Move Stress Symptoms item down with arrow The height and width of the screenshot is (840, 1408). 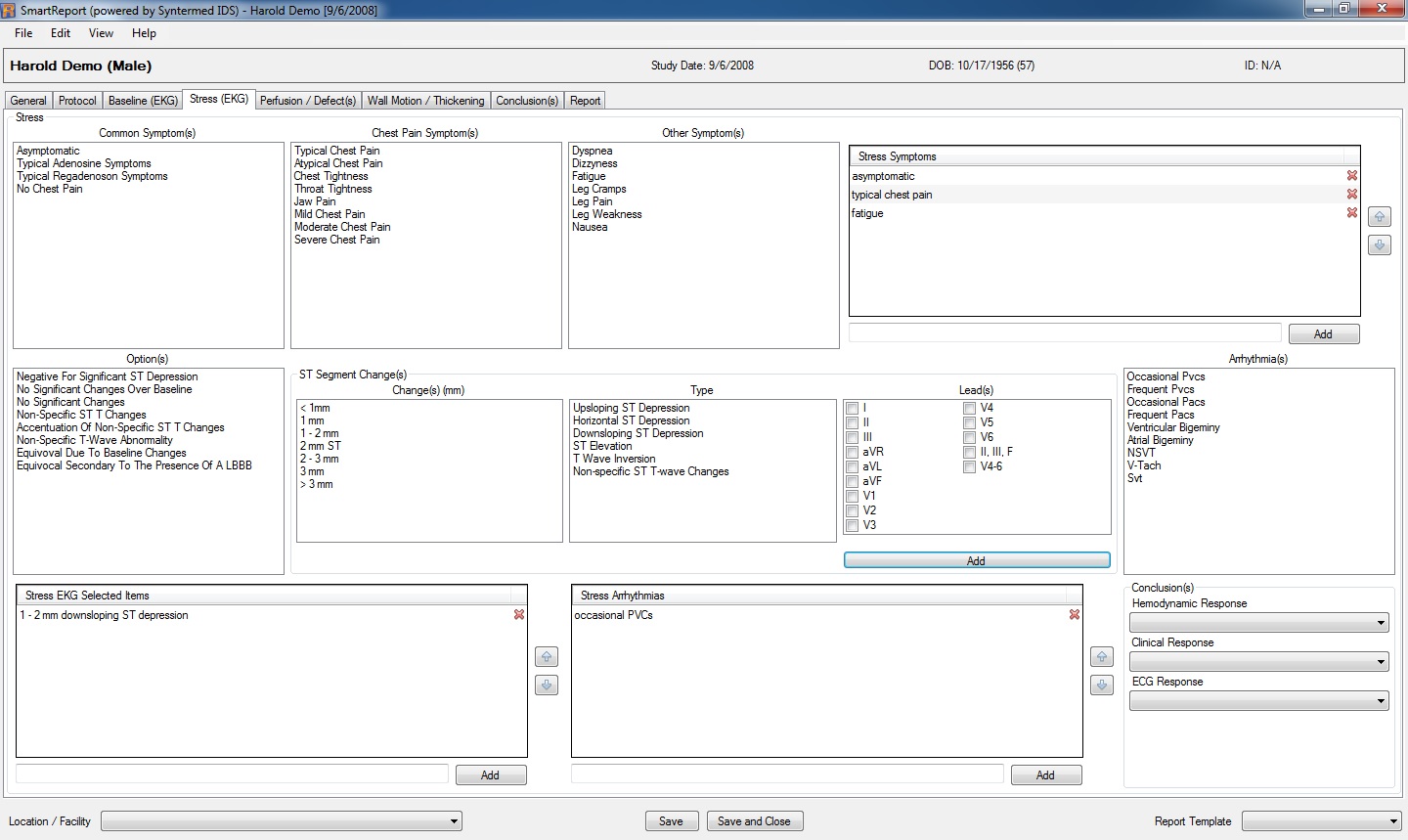coord(1379,245)
